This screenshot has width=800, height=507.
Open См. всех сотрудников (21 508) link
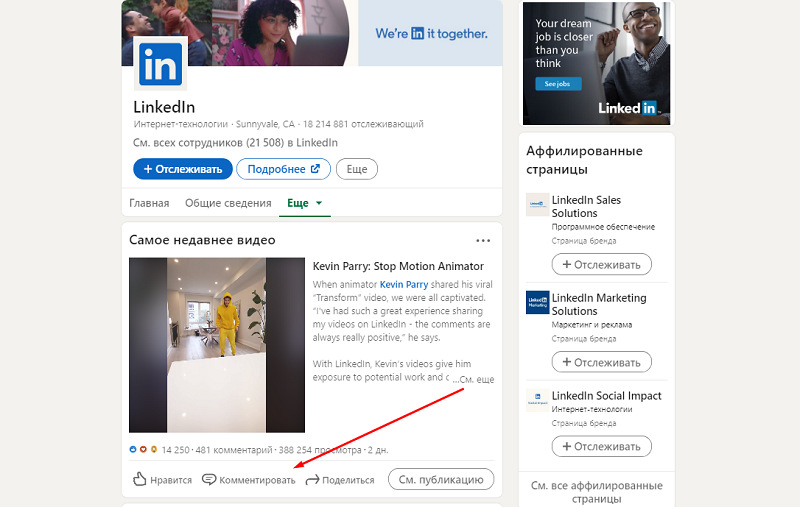tap(235, 143)
